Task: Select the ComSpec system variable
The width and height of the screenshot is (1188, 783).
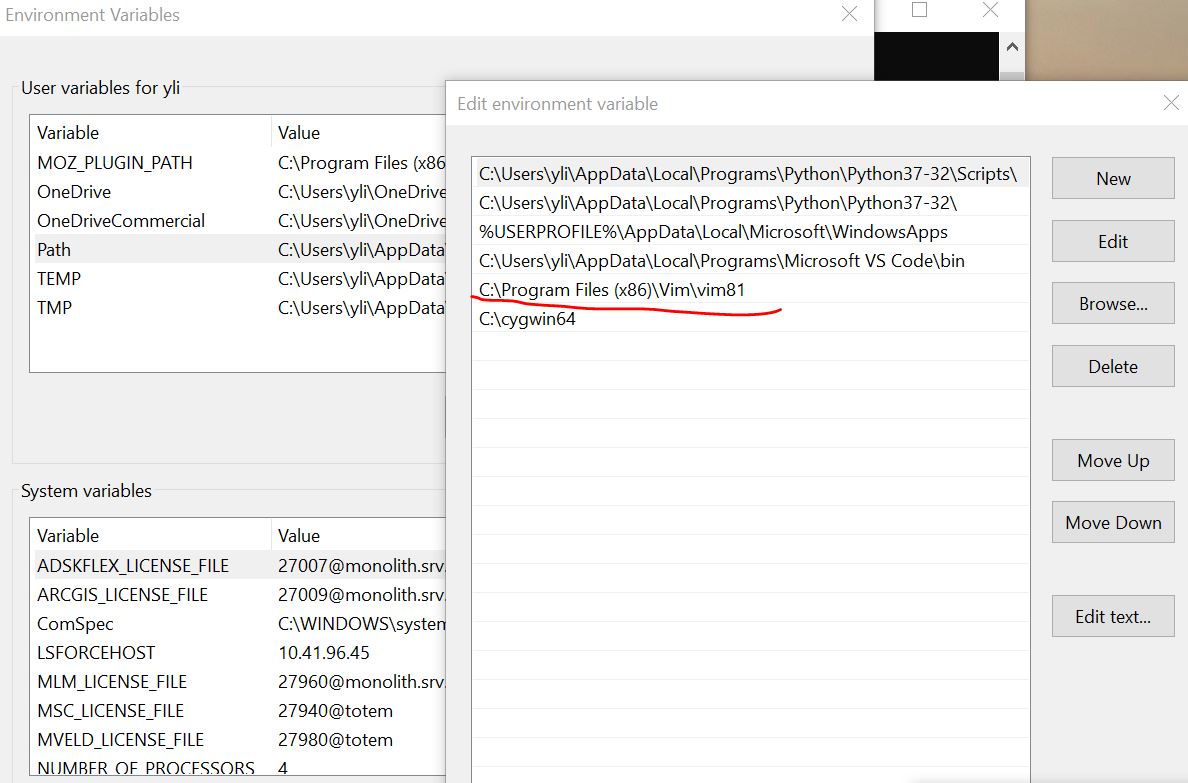Action: pos(75,624)
